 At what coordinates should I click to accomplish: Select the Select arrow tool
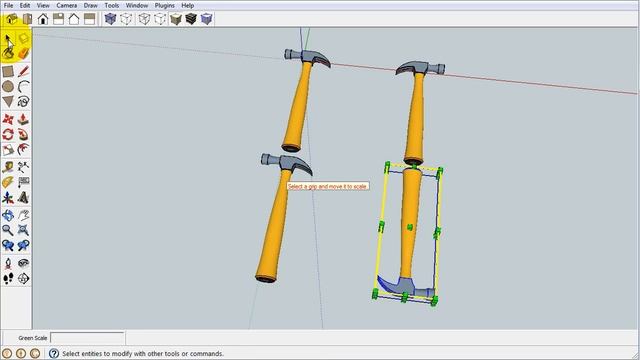(x=8, y=39)
